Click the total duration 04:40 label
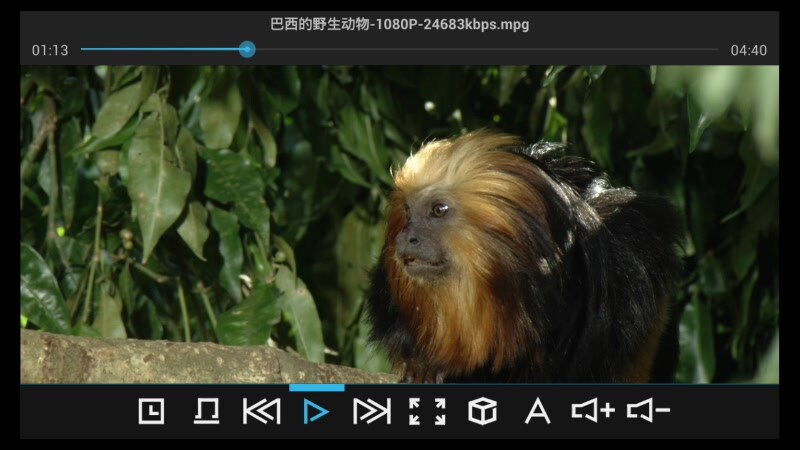Screen dimensions: 800x450 (x=748, y=50)
